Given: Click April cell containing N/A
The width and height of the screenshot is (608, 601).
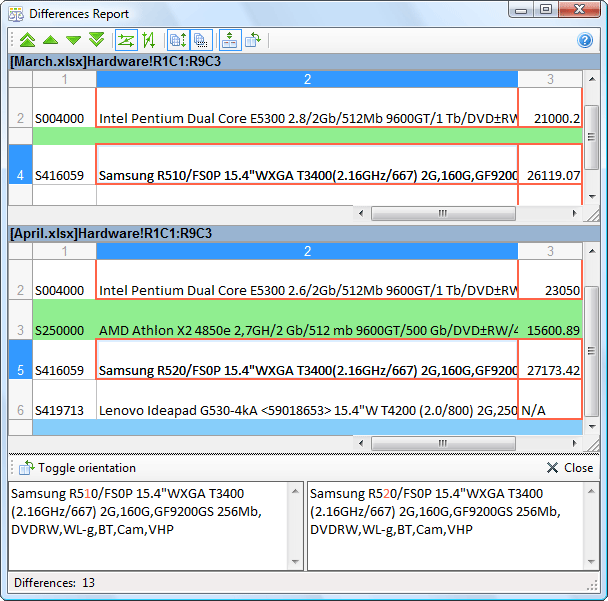Looking at the screenshot, I should [550, 399].
